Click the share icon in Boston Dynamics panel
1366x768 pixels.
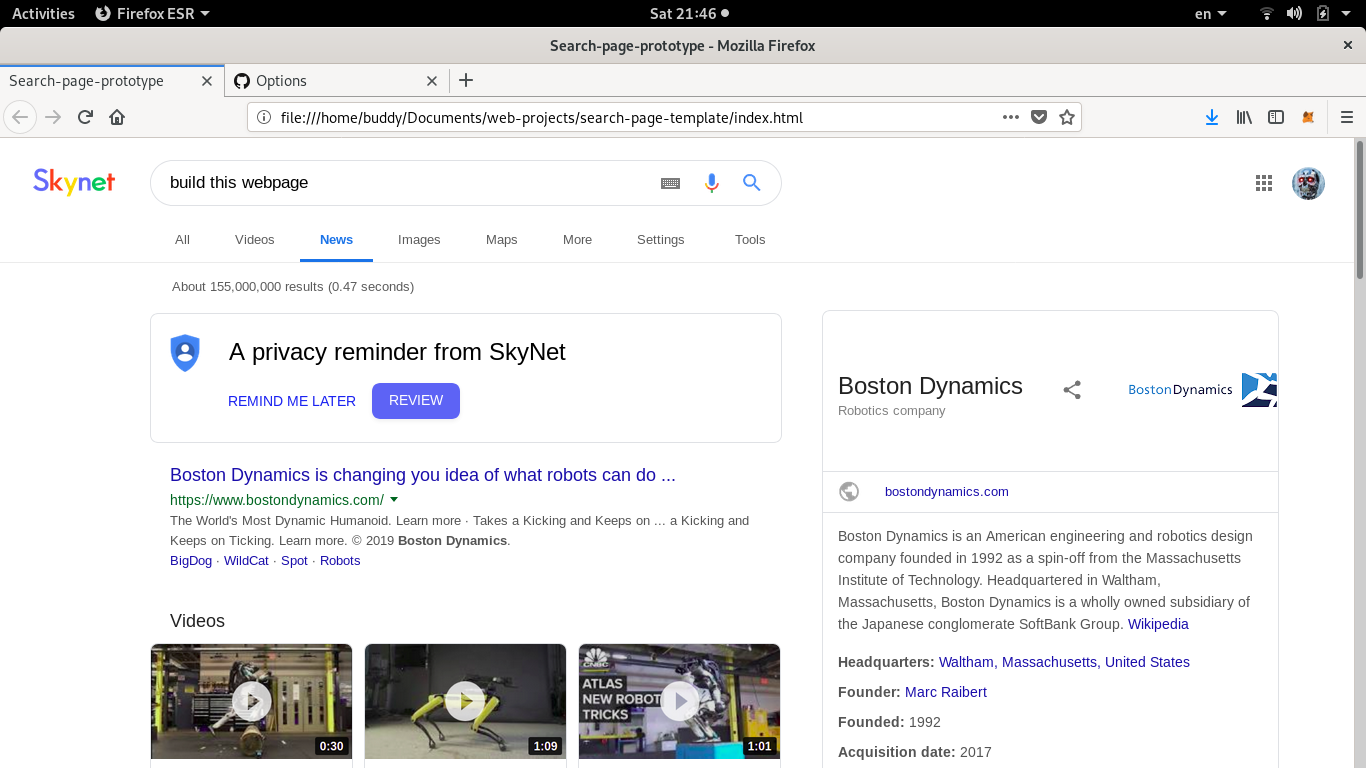click(x=1071, y=390)
